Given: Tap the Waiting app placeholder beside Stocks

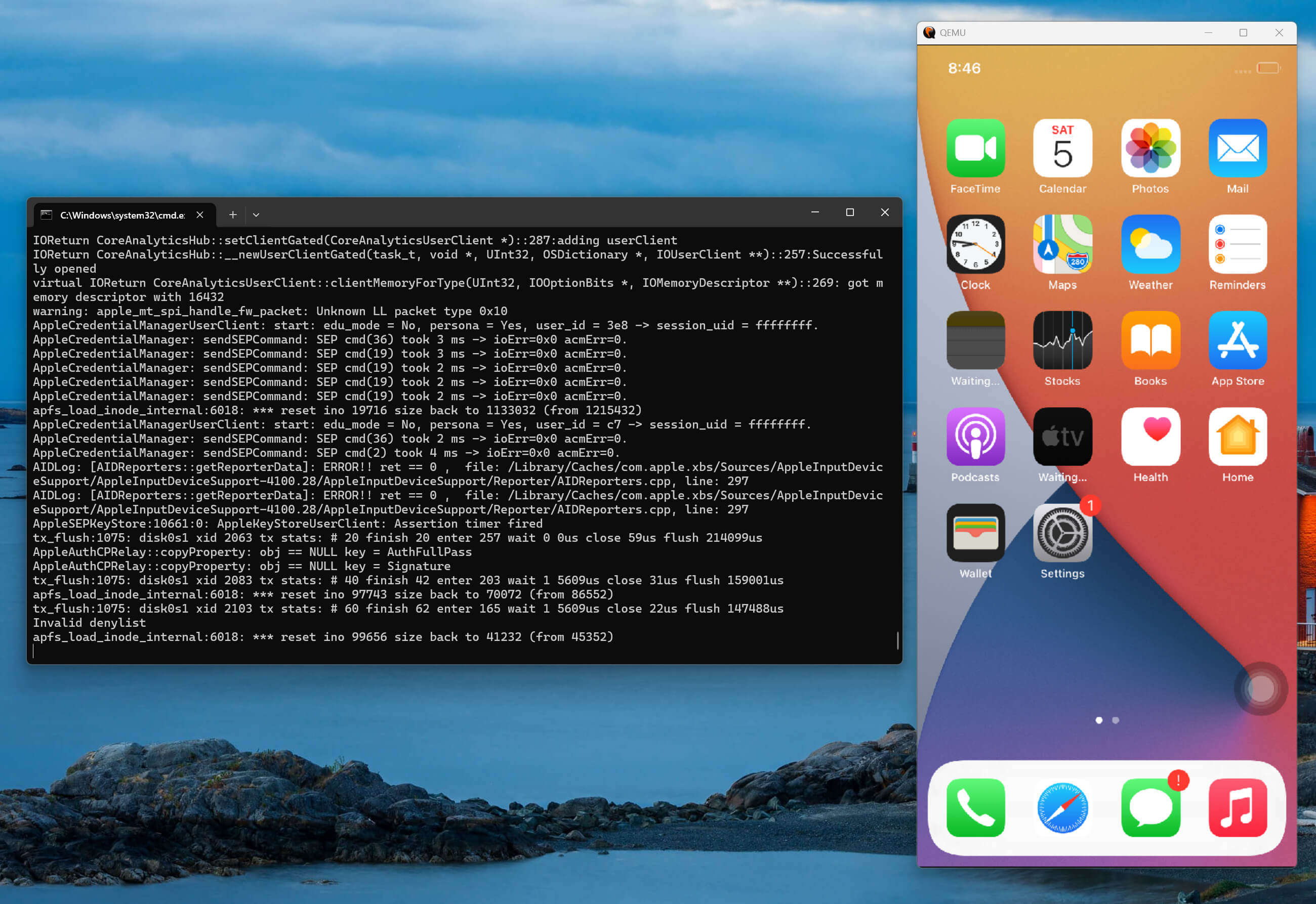Looking at the screenshot, I should tap(975, 340).
